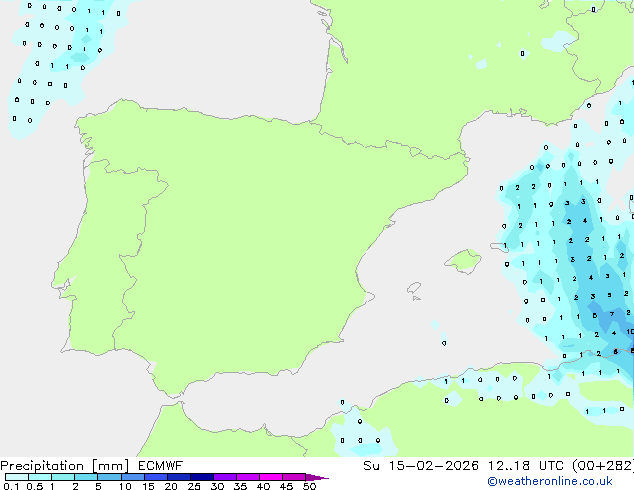Click the legend tick label '35'
634x490 pixels.
click(x=240, y=486)
